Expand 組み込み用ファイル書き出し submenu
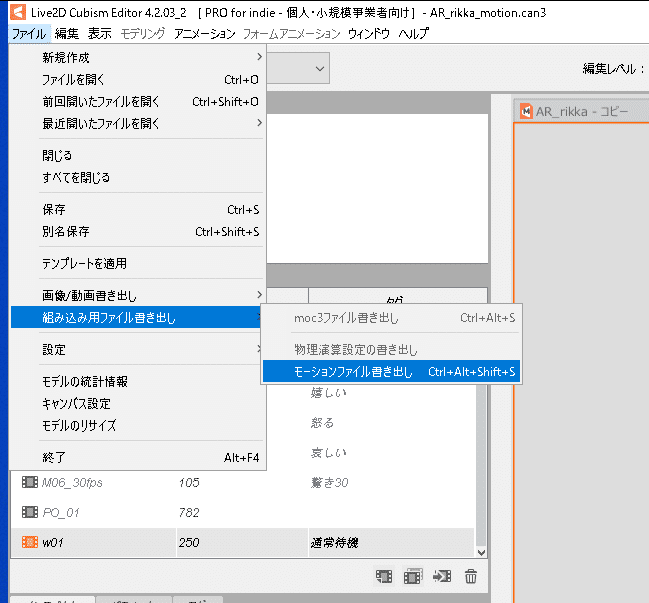The height and width of the screenshot is (603, 649). pos(138,317)
